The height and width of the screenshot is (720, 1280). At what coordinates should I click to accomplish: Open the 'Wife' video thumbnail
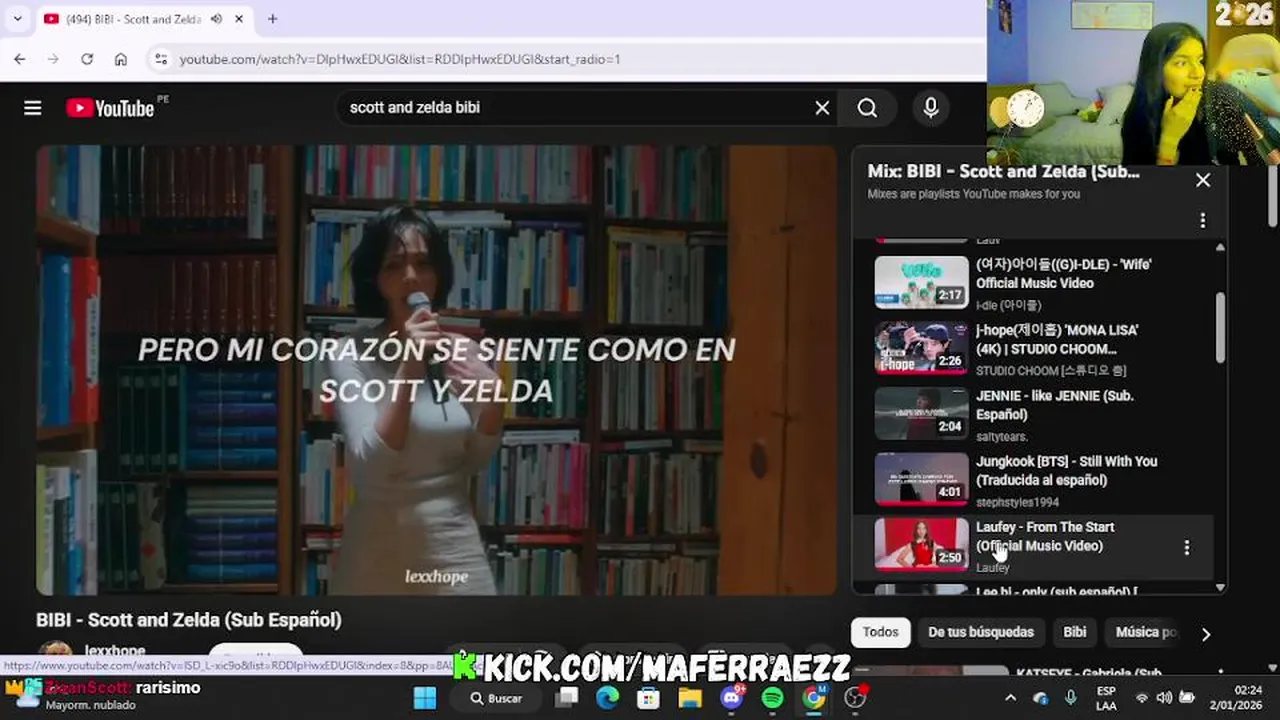pos(921,282)
